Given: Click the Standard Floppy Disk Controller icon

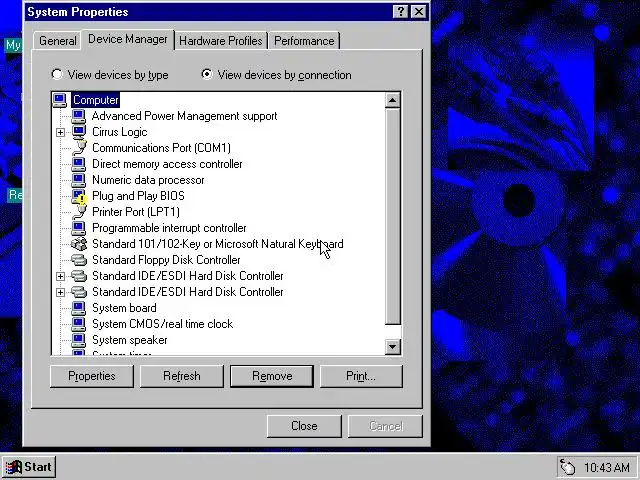Looking at the screenshot, I should point(79,260).
